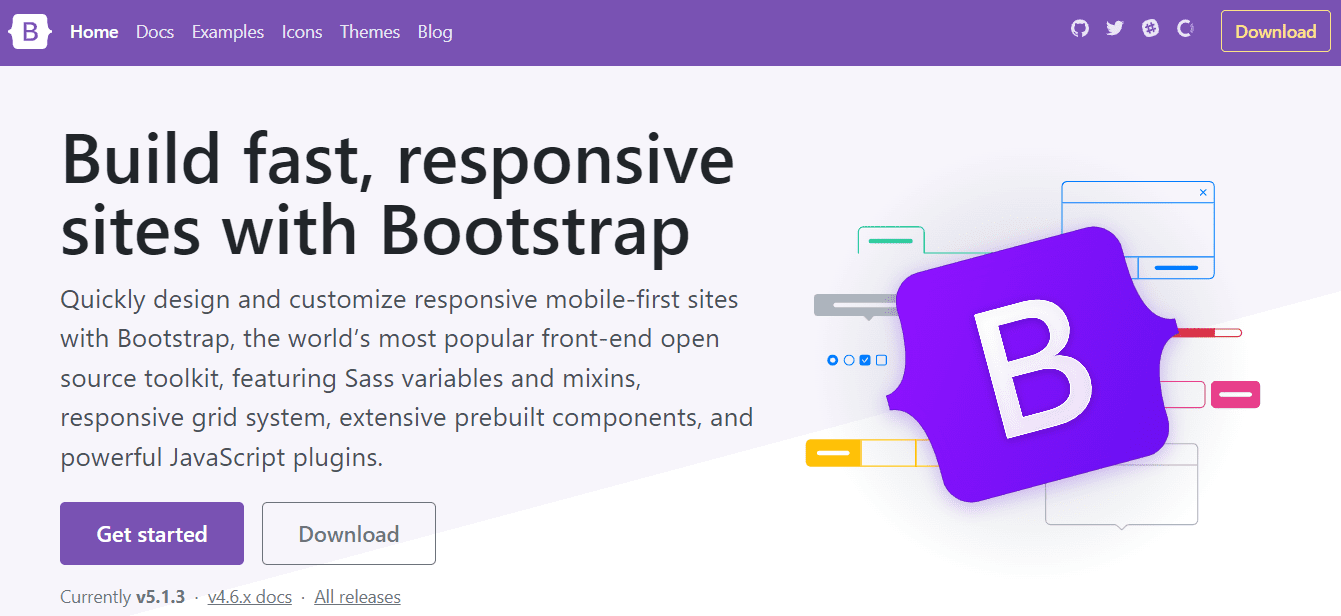
Task: Open the Themes nav item
Action: tap(370, 32)
